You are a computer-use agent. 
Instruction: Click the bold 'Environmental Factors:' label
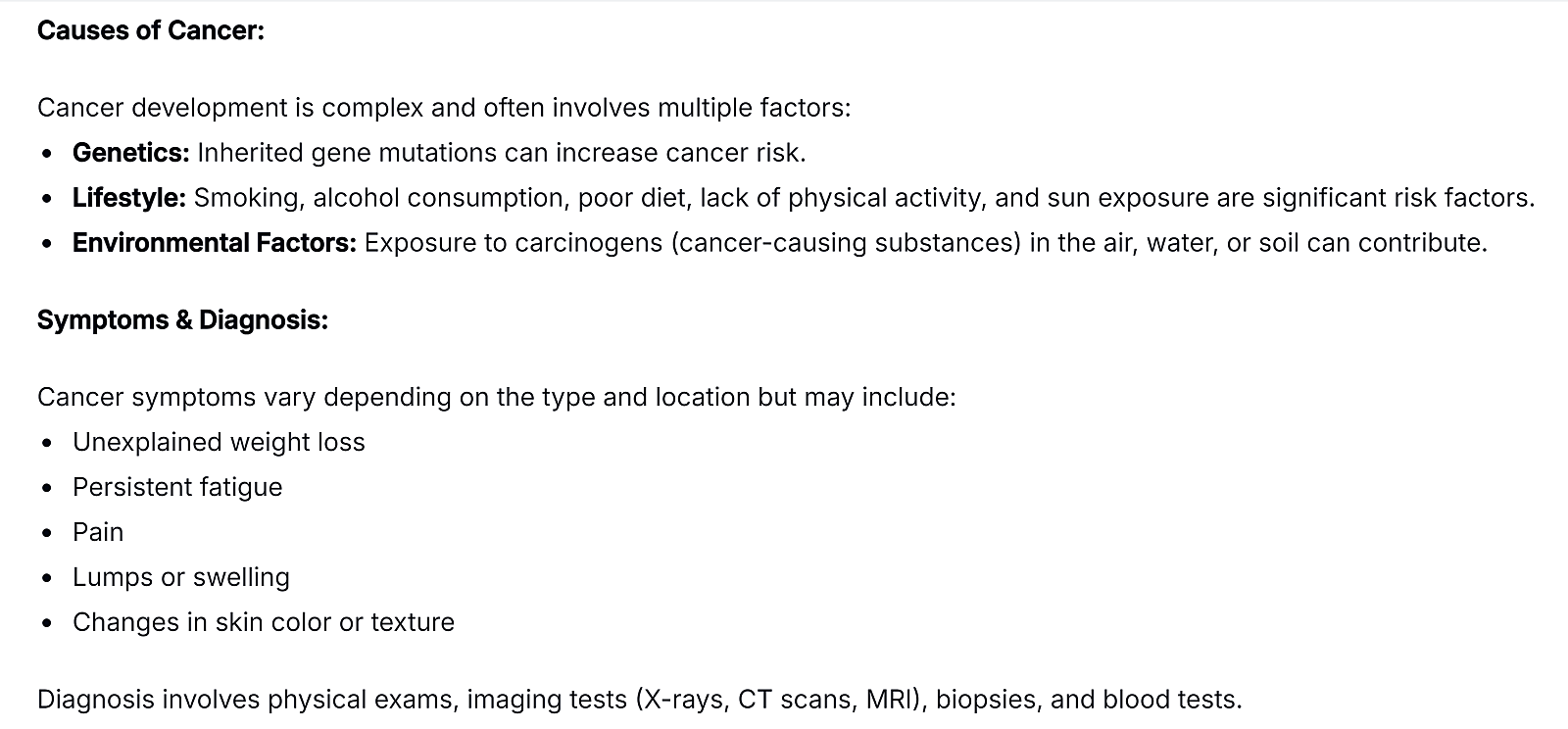(x=215, y=243)
